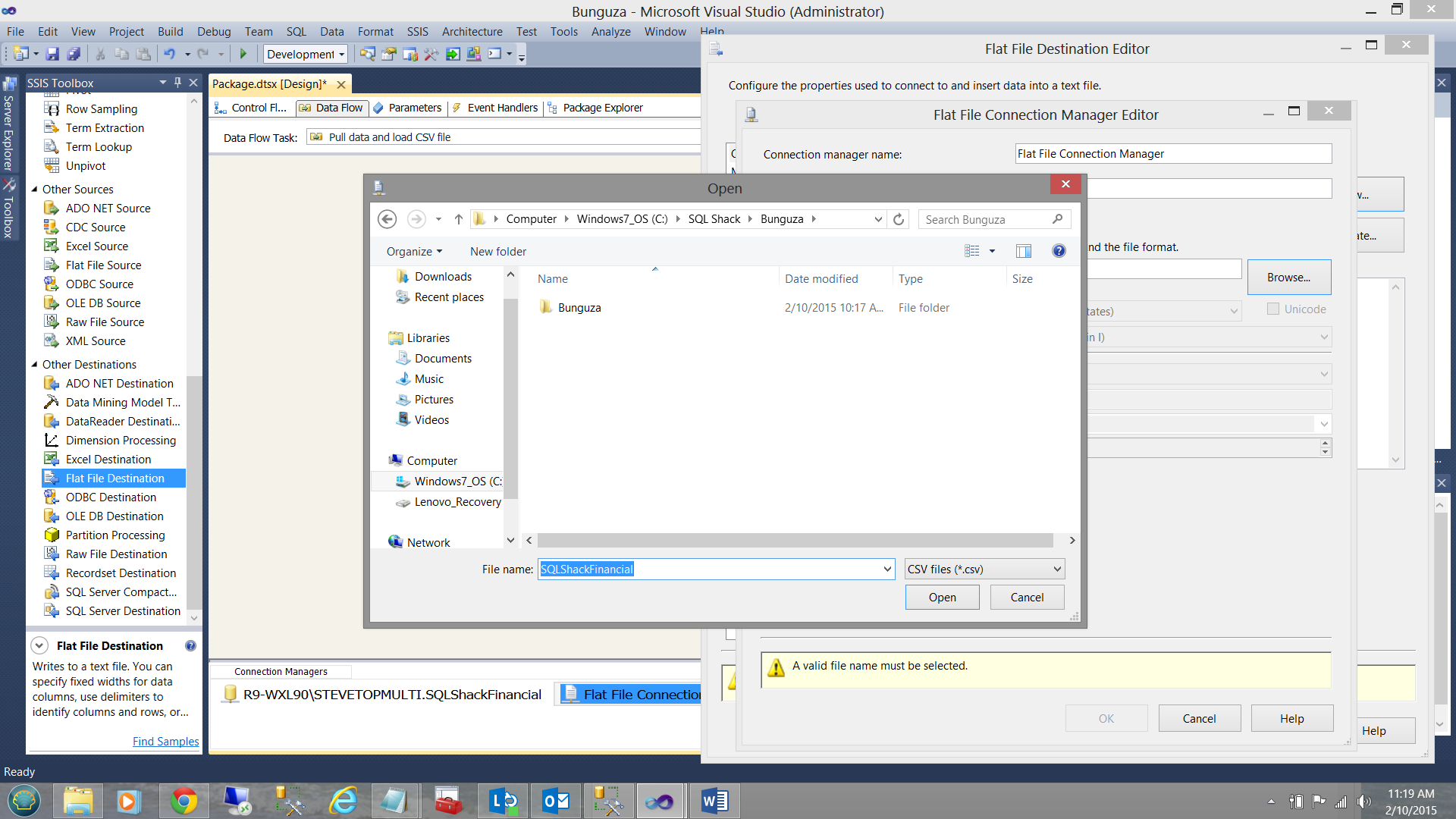The height and width of the screenshot is (819, 1456).
Task: Open the SSIS menu
Action: tap(417, 31)
